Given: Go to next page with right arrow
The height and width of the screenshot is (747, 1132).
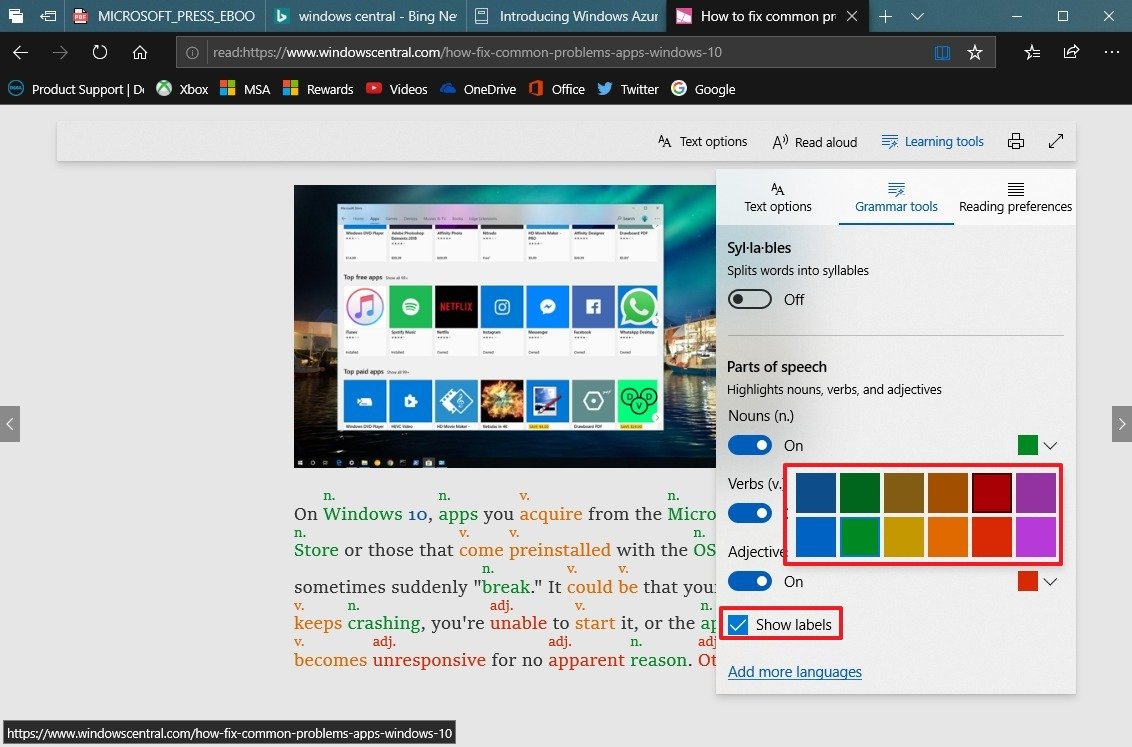Looking at the screenshot, I should (x=1121, y=424).
